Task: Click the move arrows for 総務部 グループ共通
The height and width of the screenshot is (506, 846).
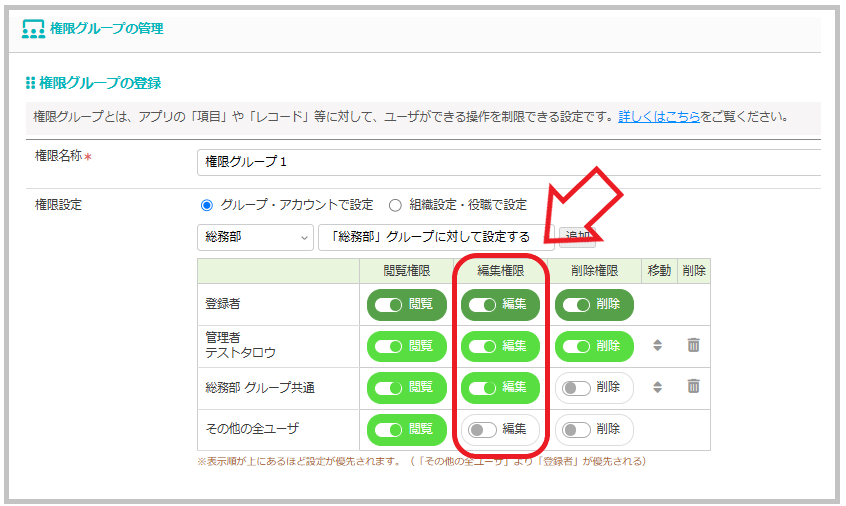Action: pos(657,387)
